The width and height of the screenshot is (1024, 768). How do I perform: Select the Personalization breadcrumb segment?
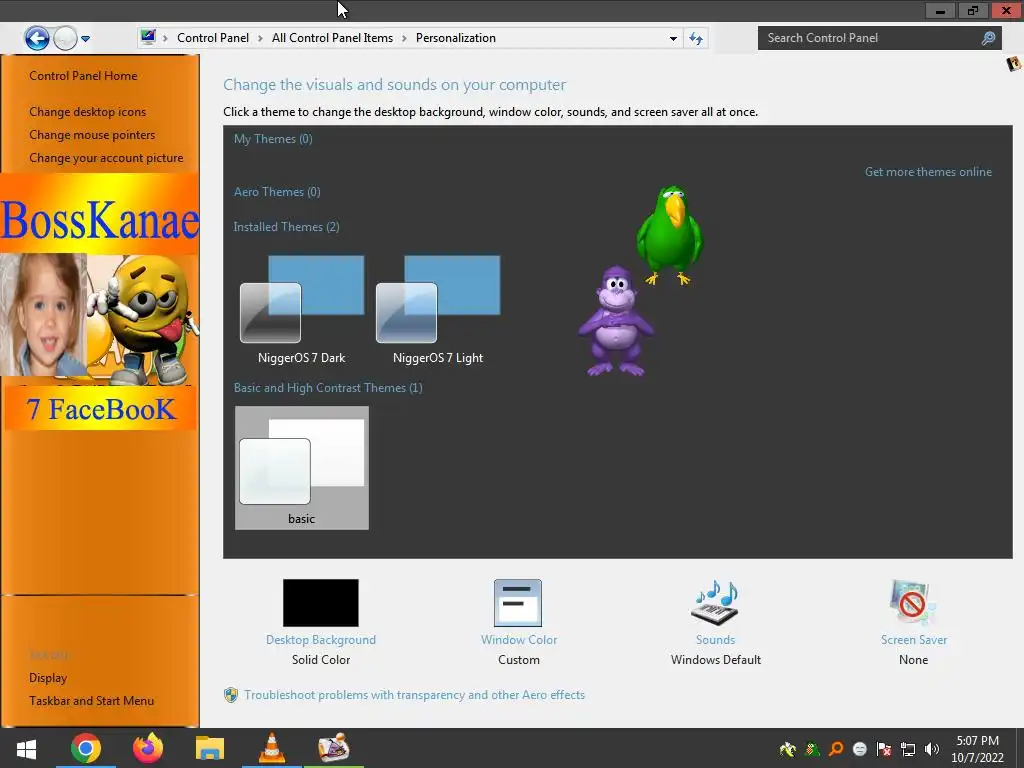point(456,38)
